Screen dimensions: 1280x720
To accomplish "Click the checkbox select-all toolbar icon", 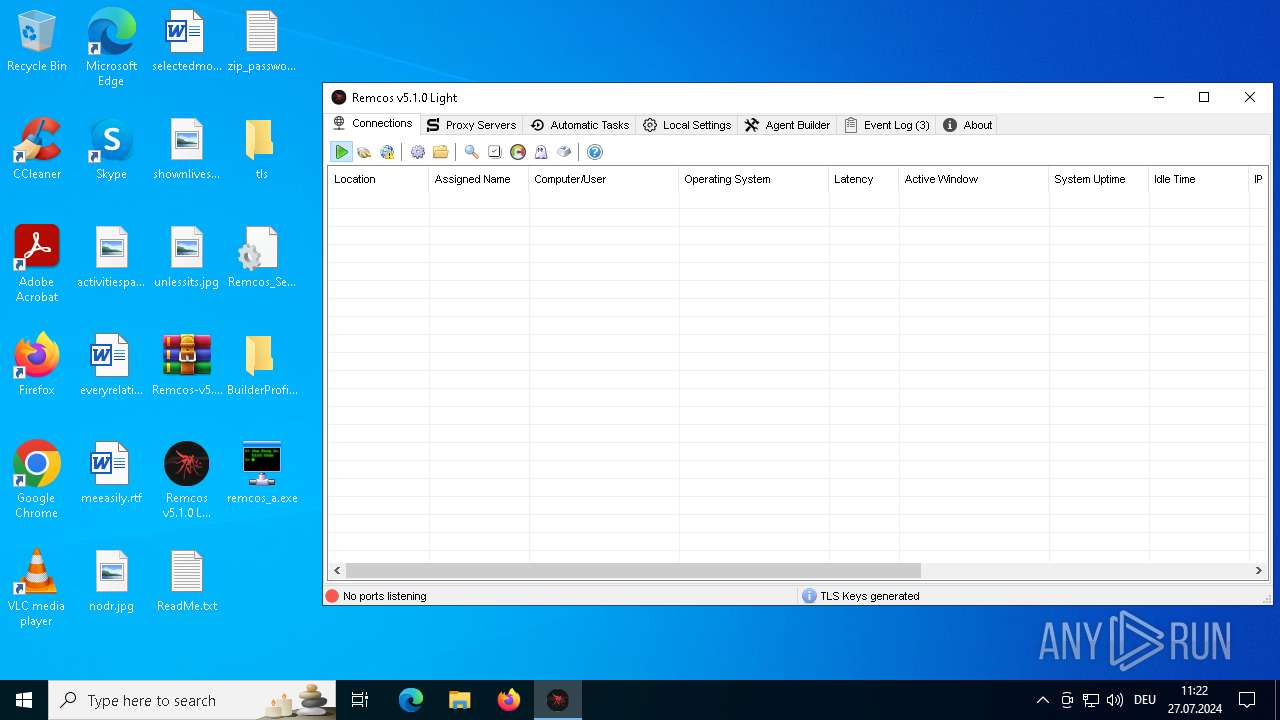I will click(x=494, y=152).
